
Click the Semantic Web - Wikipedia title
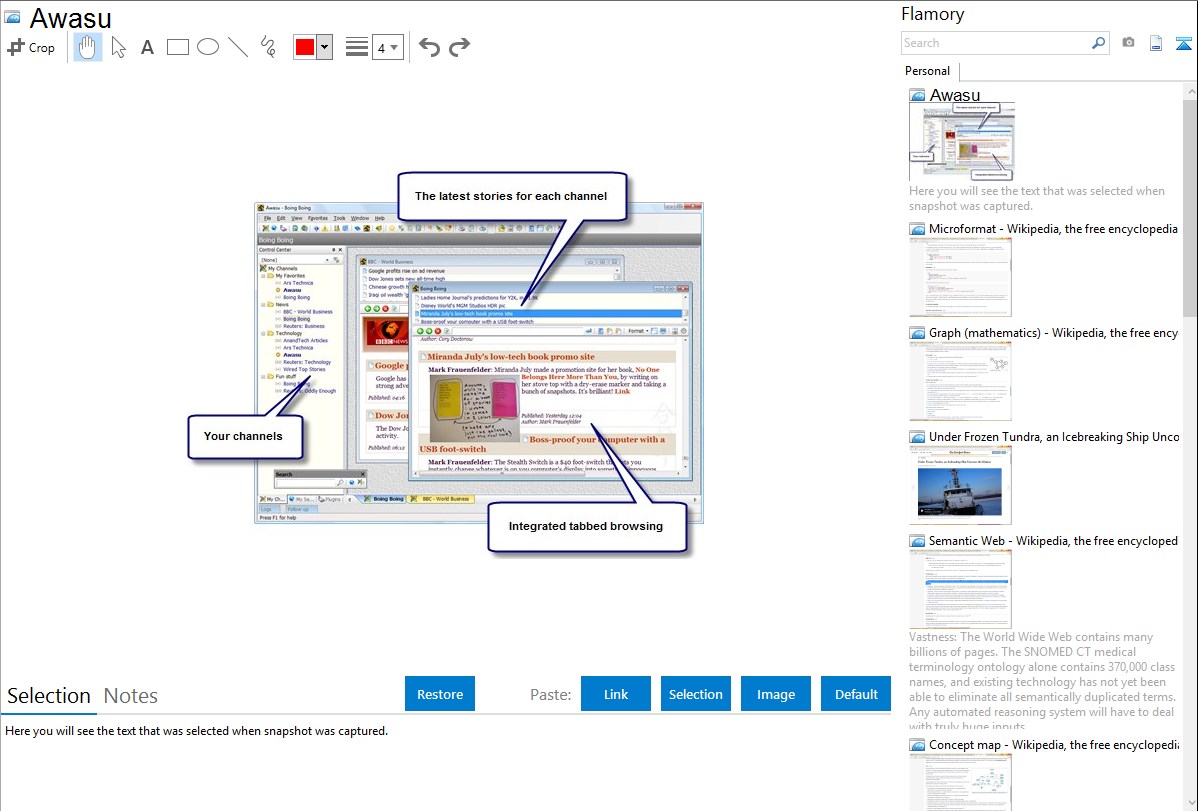point(1053,540)
